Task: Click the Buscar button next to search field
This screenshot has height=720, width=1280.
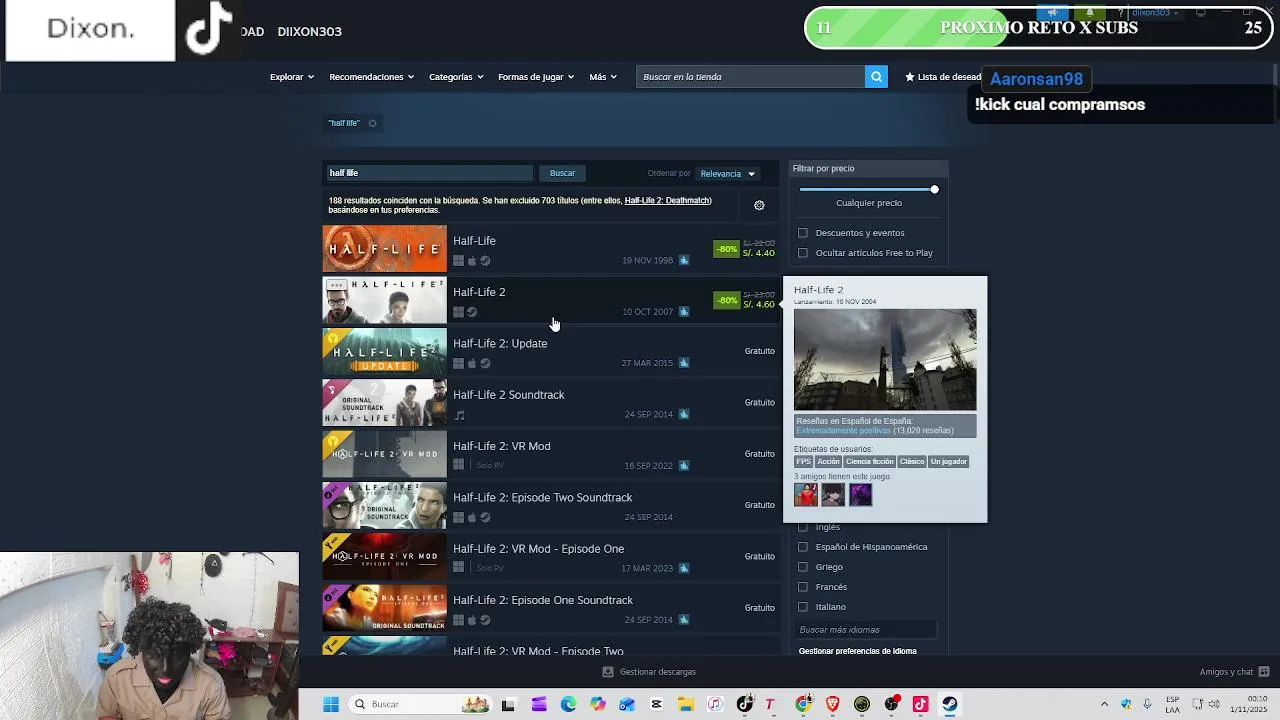Action: click(562, 173)
